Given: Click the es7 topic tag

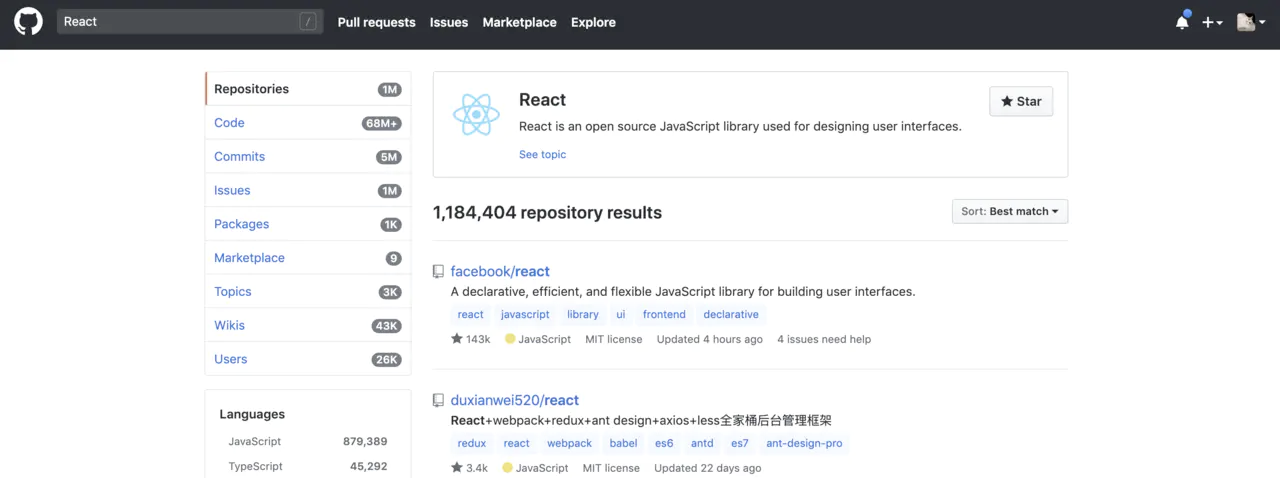Looking at the screenshot, I should (x=740, y=443).
